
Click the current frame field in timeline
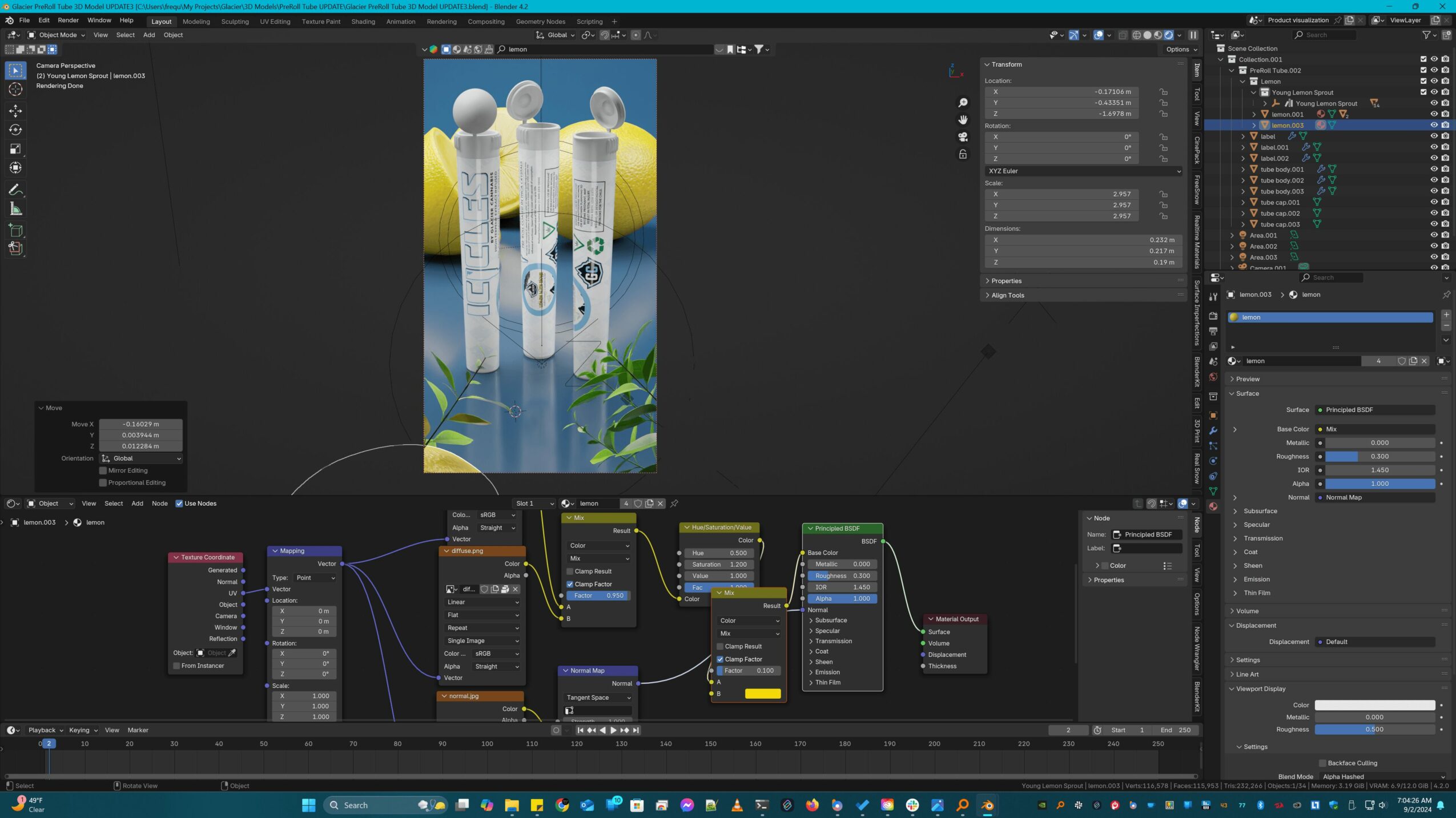coord(1068,730)
